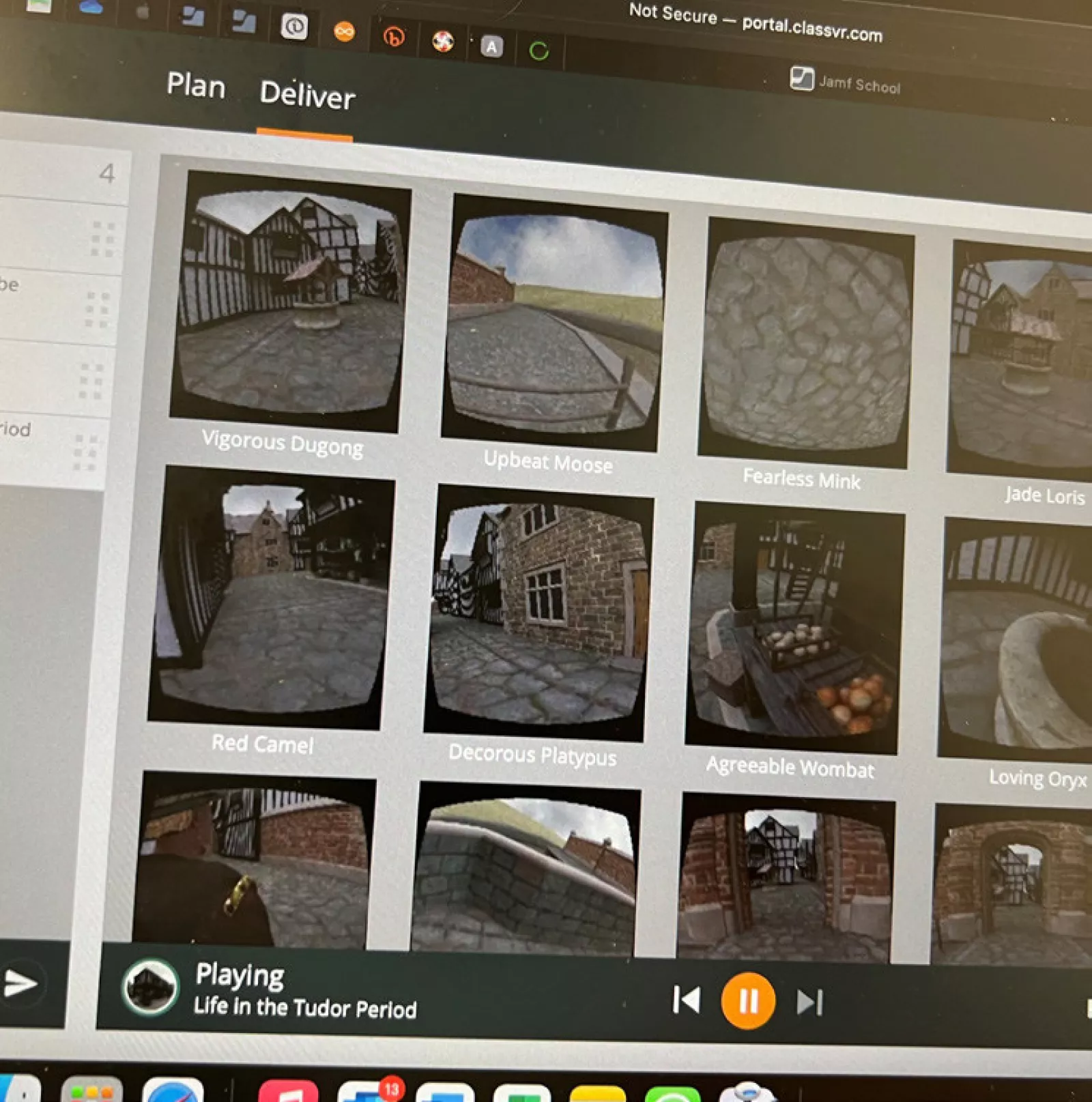Select the Red Camel headset thumbnail
The width and height of the screenshot is (1092, 1102).
coord(270,596)
